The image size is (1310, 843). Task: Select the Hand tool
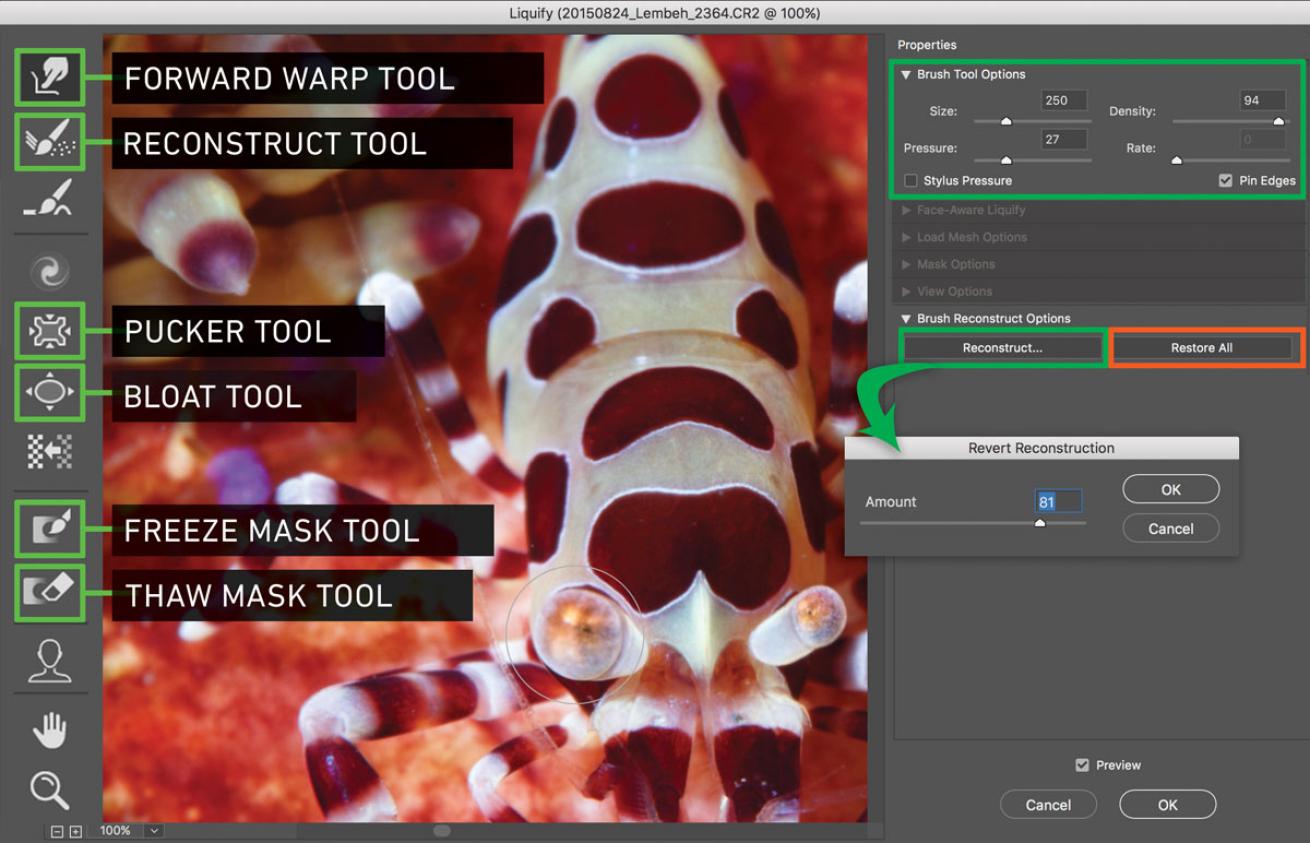coord(49,730)
